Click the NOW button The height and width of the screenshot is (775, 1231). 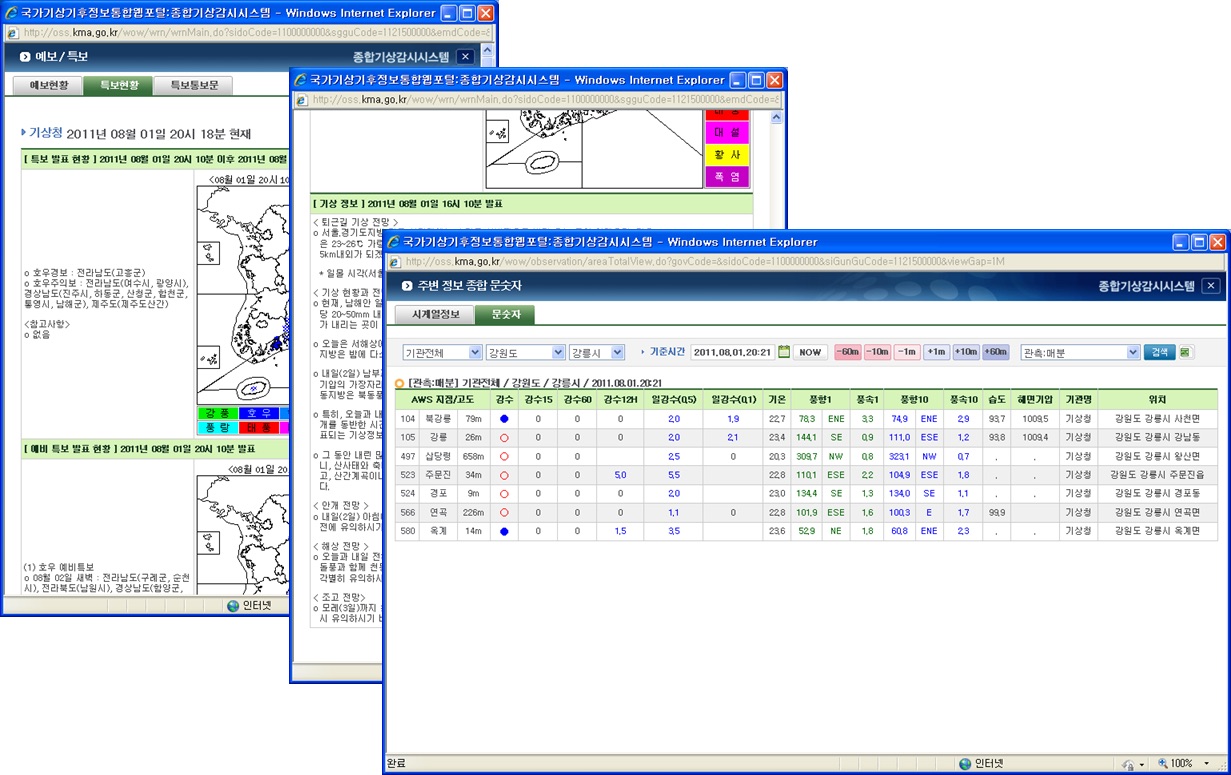click(810, 352)
